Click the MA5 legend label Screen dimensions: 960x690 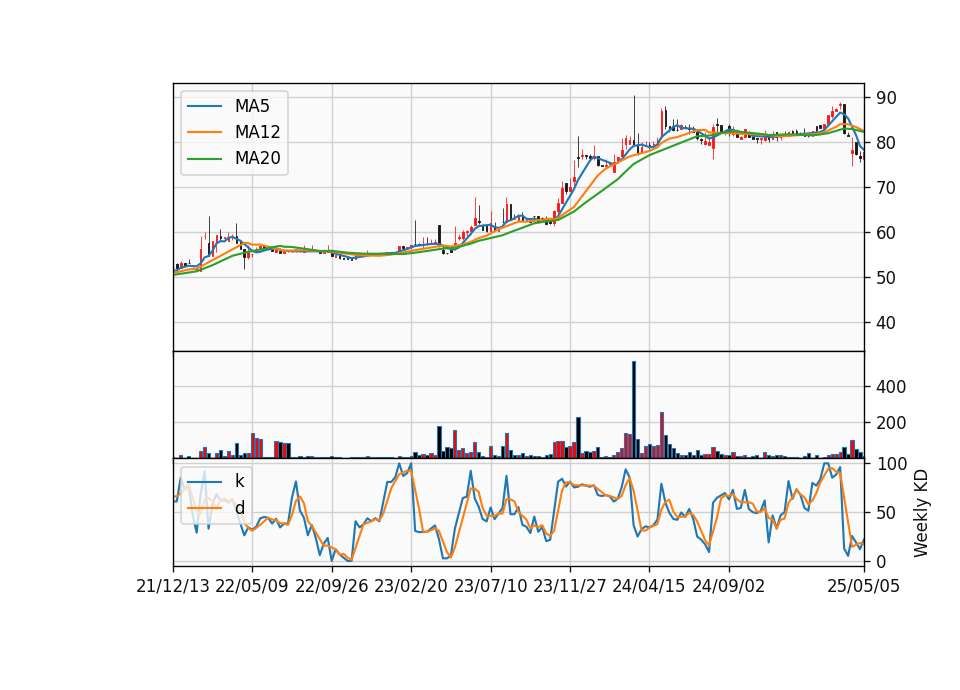coord(252,106)
